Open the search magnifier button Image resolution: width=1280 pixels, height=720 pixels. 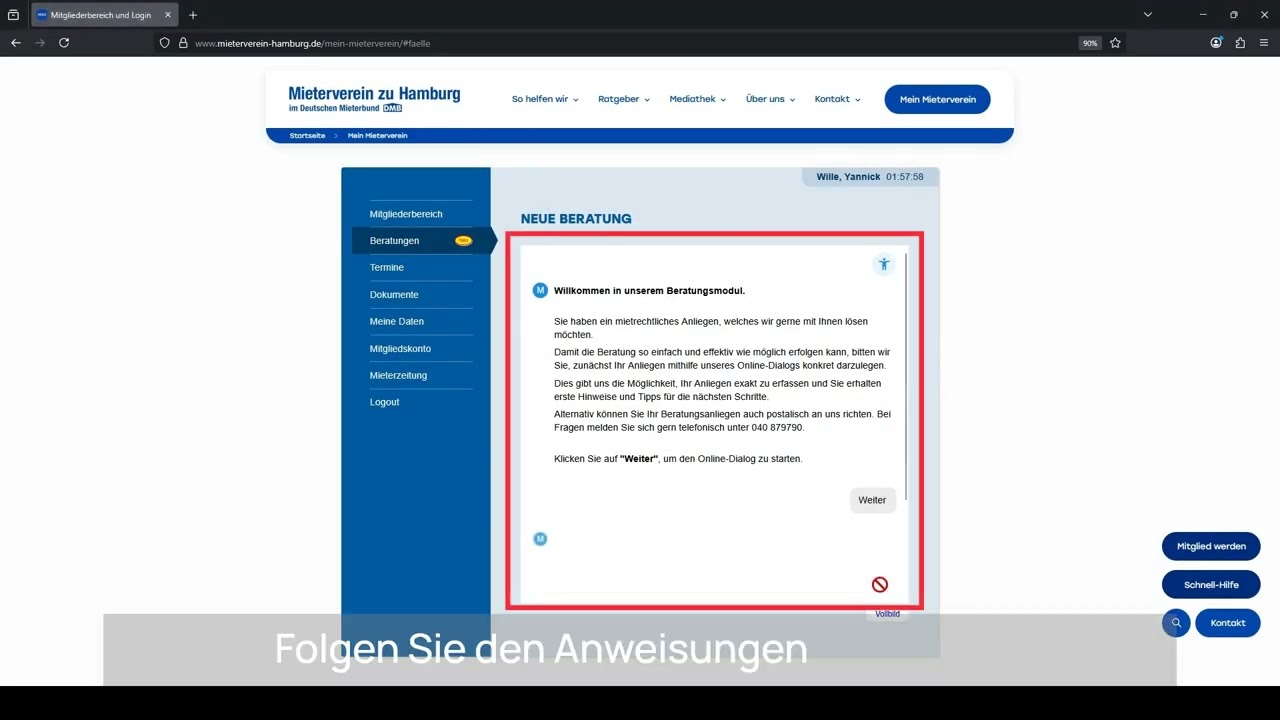(1176, 623)
